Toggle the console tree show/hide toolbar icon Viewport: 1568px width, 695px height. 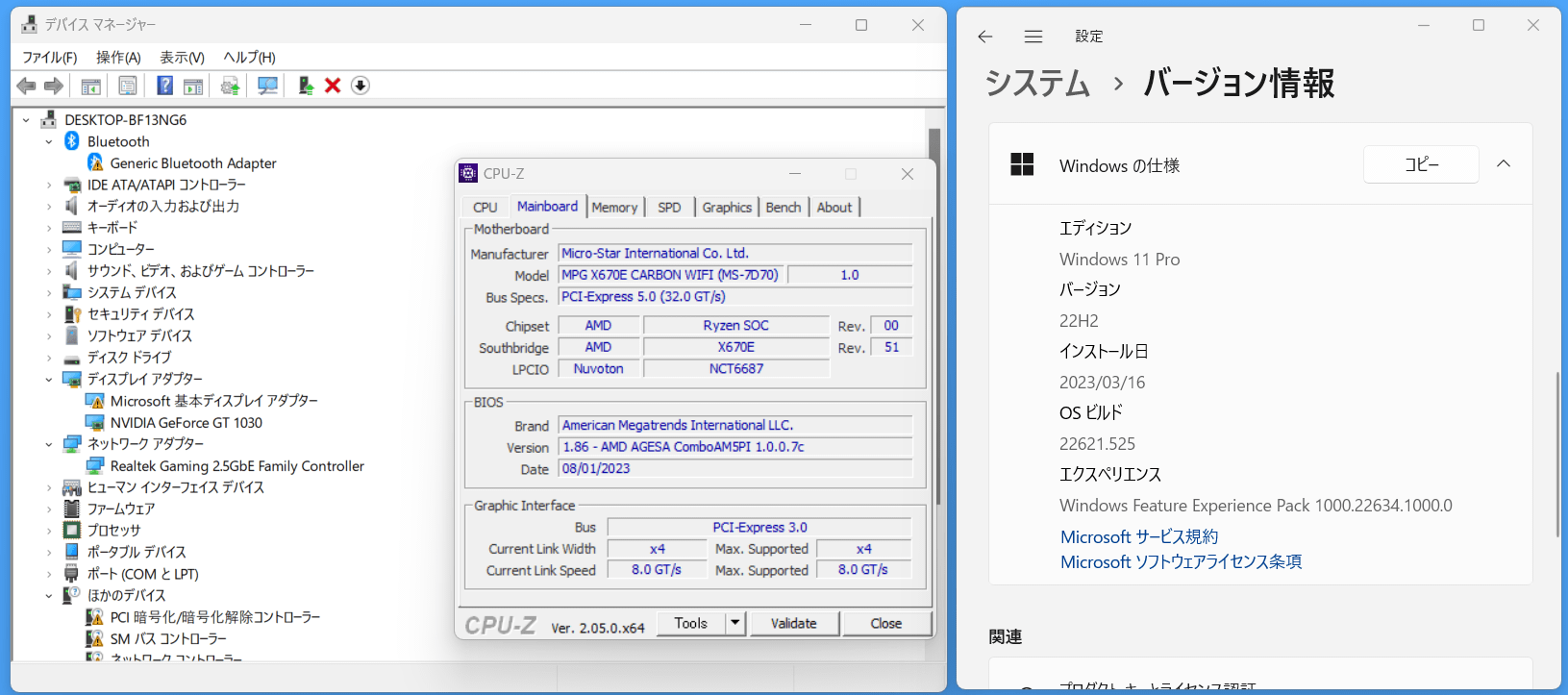coord(91,86)
